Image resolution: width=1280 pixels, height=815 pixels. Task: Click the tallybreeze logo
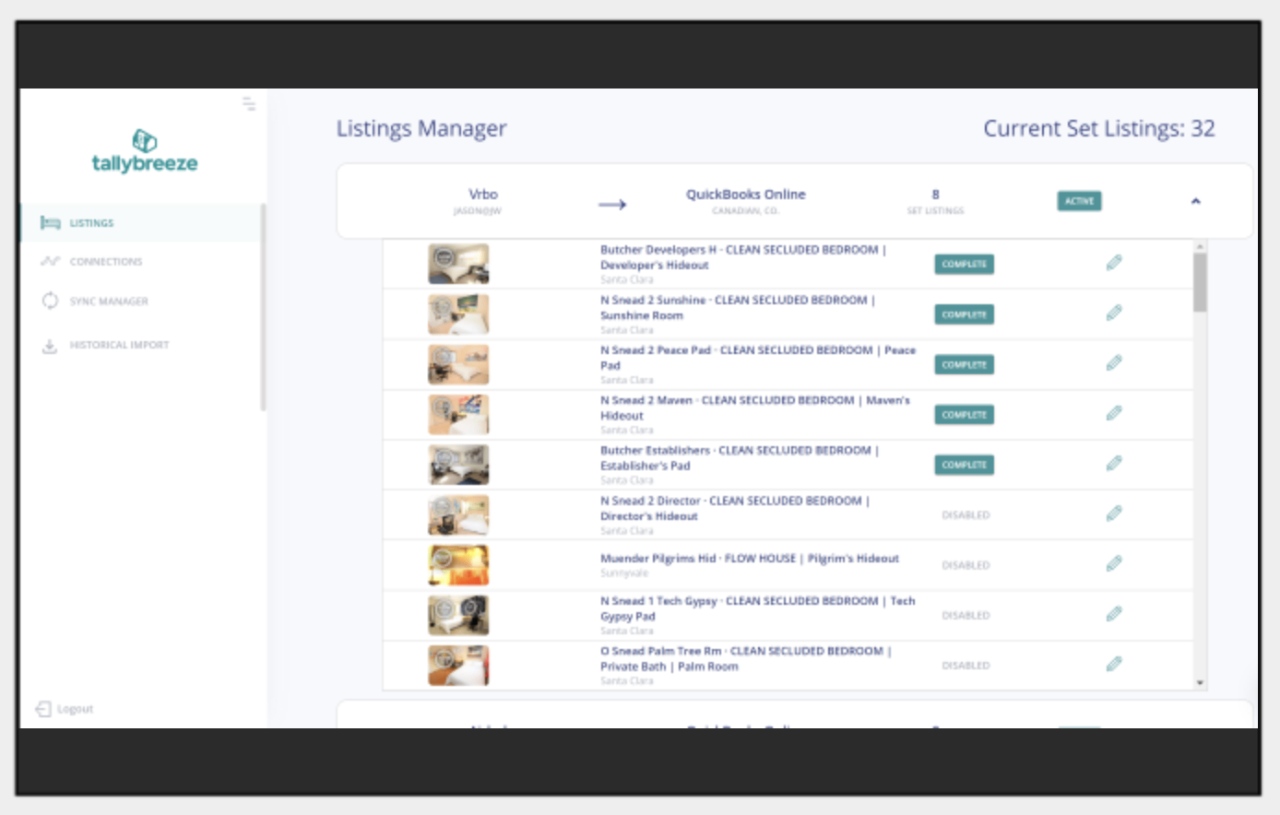point(144,150)
